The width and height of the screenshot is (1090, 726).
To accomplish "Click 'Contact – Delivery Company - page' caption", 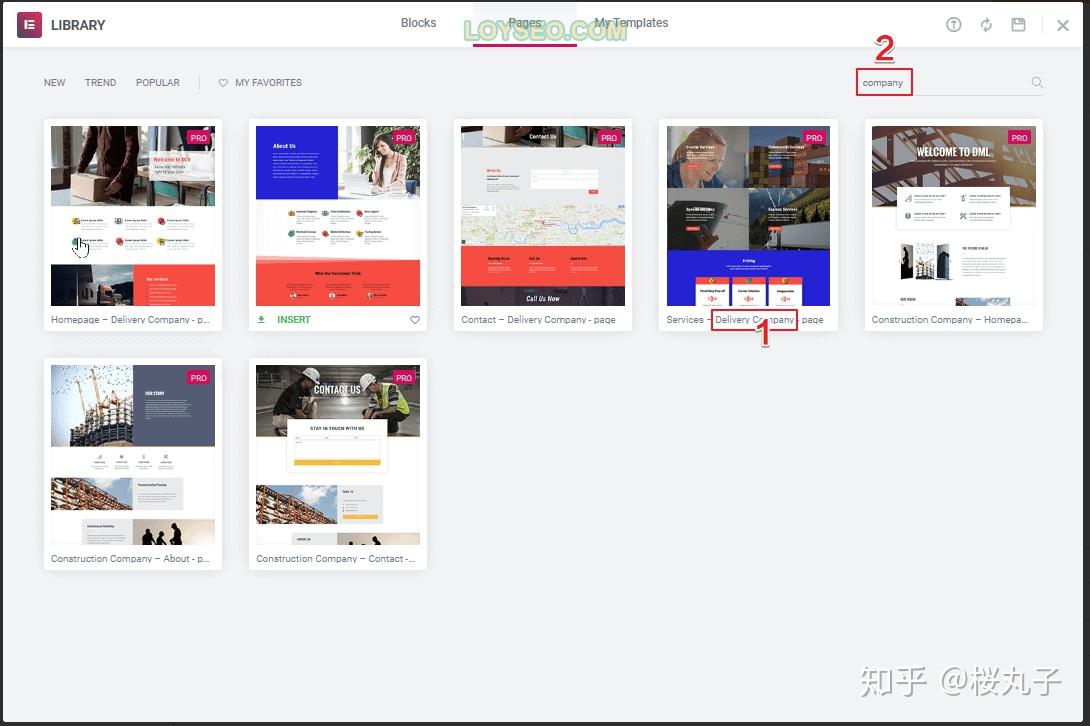I will click(538, 320).
